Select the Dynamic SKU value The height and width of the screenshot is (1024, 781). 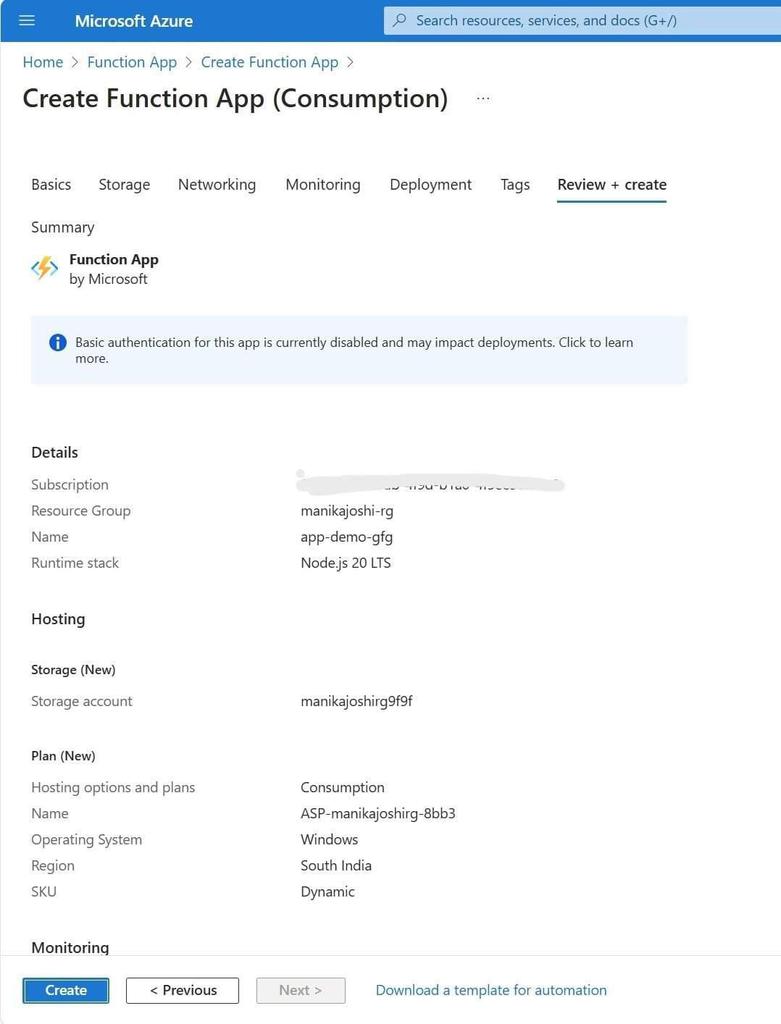point(327,892)
